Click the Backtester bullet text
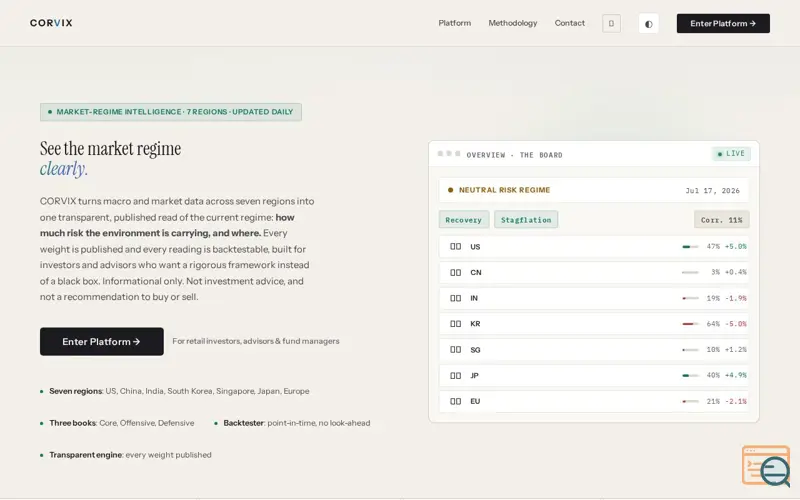This screenshot has width=800, height=500. [x=296, y=423]
